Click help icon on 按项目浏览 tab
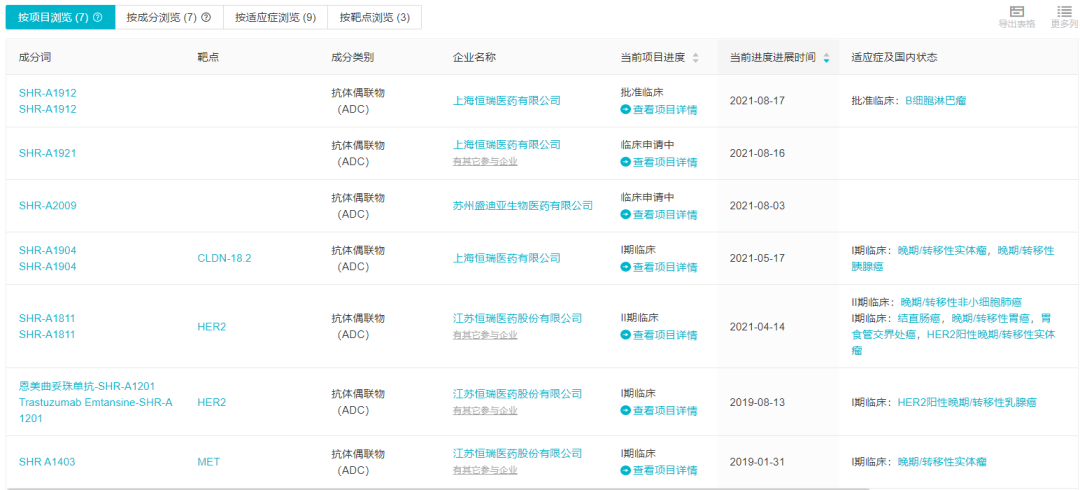Image resolution: width=1080 pixels, height=490 pixels. coord(97,18)
